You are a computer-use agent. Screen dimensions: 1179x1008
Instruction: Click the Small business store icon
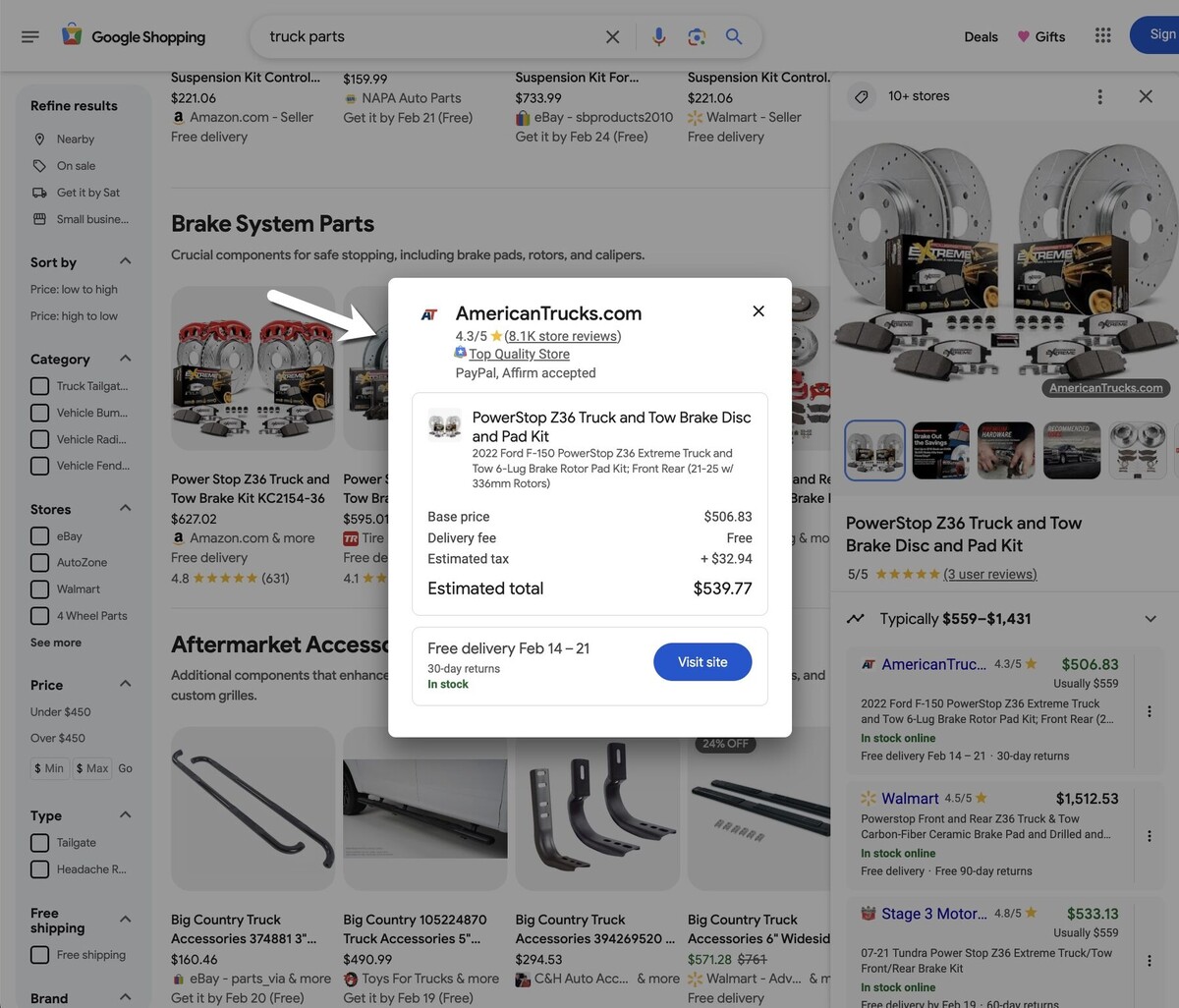(39, 219)
